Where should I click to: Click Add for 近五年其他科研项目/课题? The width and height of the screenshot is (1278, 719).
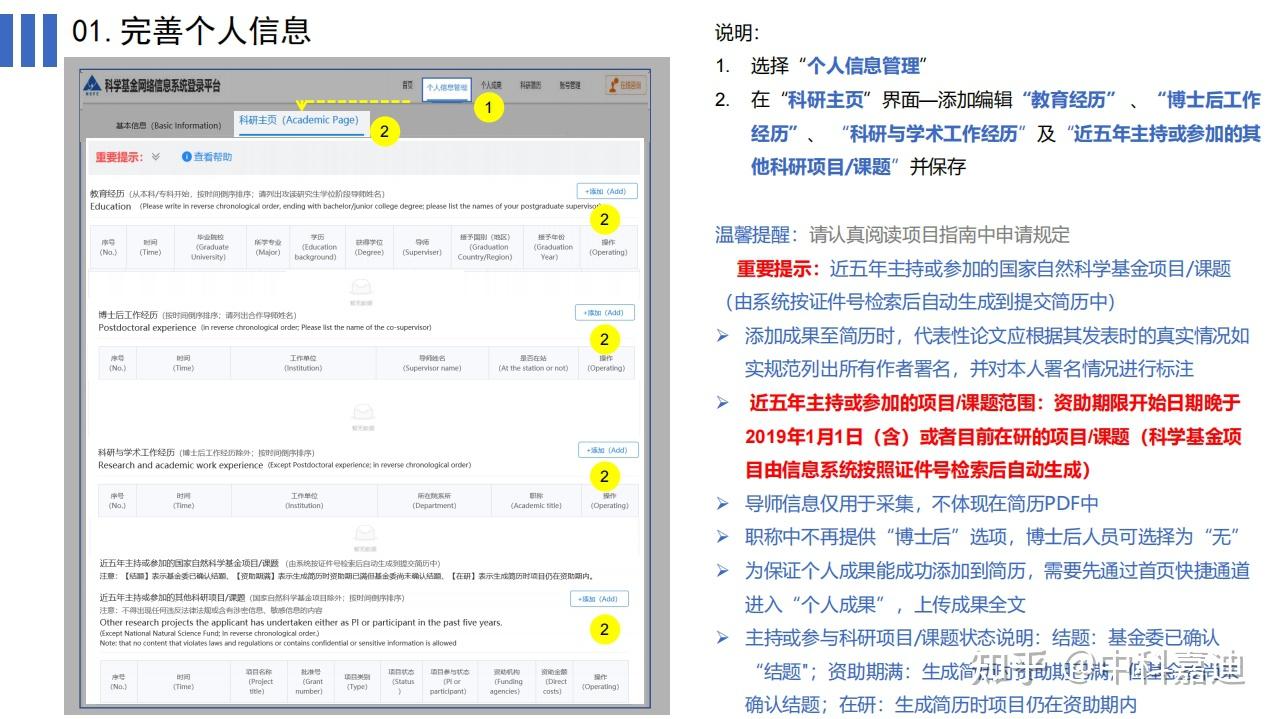[602, 598]
